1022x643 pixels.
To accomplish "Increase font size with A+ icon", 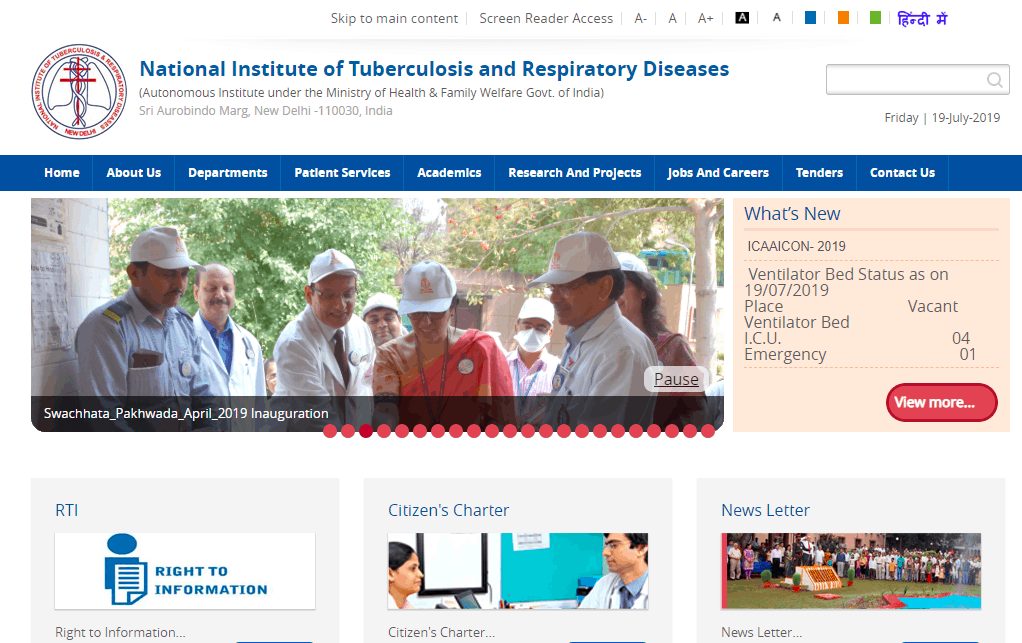I will [x=706, y=18].
